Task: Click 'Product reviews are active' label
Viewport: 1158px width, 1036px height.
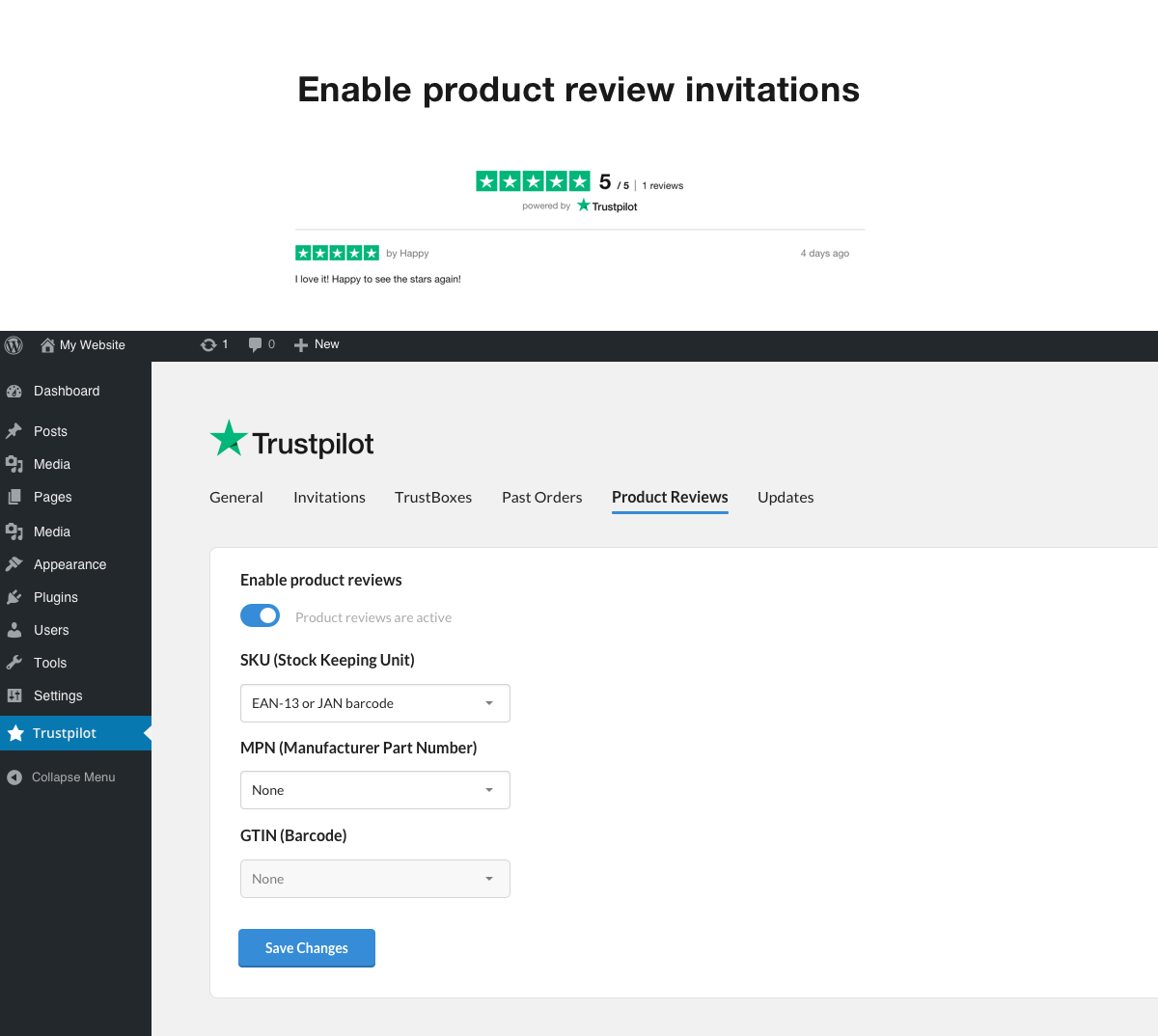Action: pyautogui.click(x=373, y=617)
